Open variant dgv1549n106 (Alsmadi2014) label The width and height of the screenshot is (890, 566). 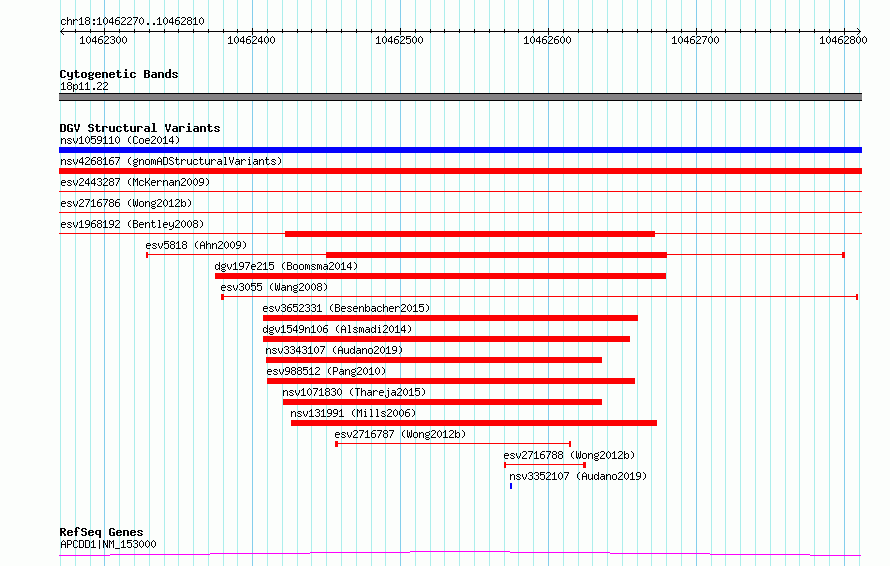click(x=337, y=329)
